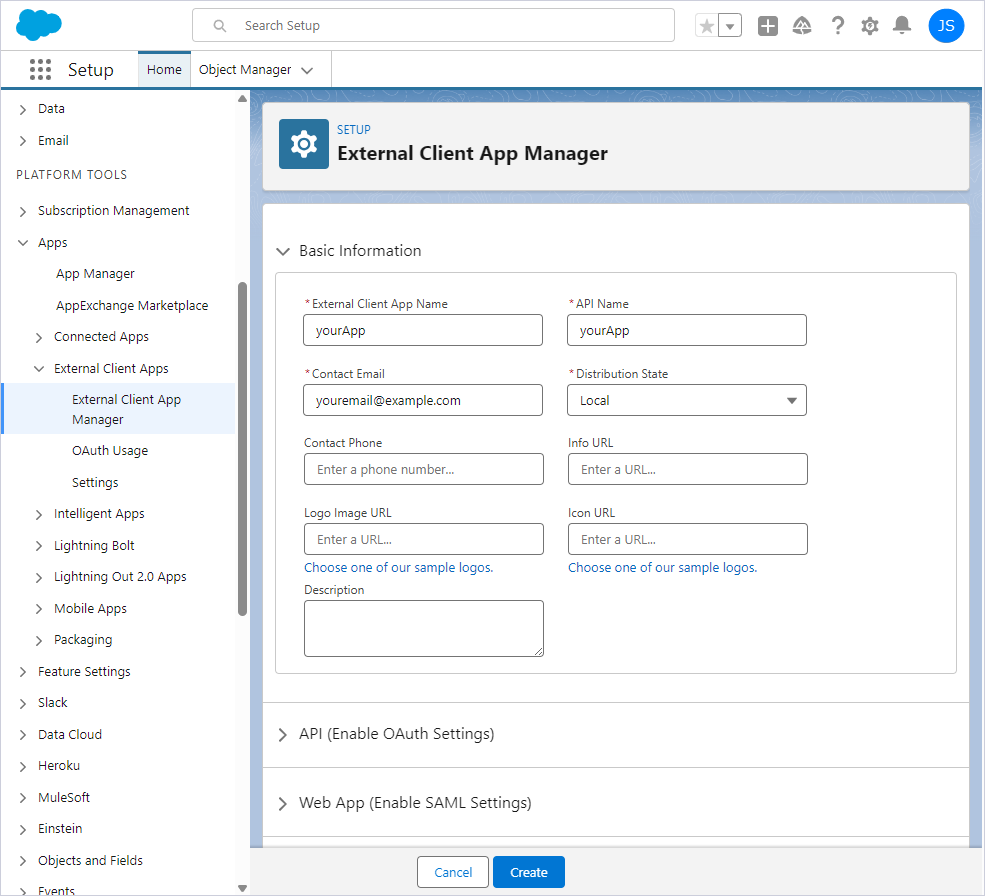This screenshot has height=896, width=985.
Task: Expand the Data tree node
Action: (23, 109)
